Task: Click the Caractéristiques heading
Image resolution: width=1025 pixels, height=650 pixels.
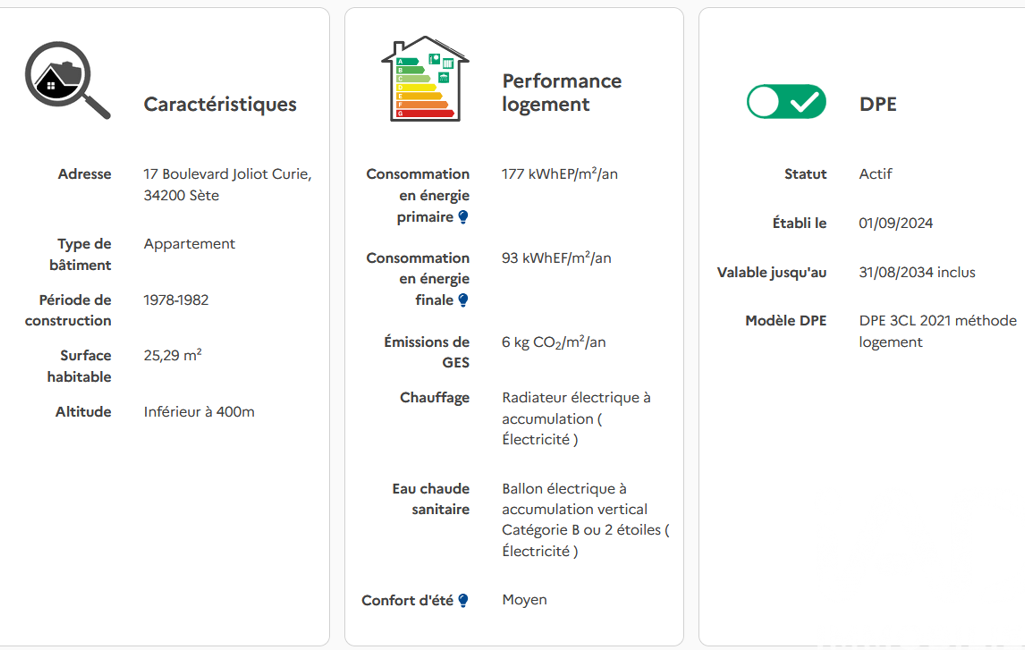Action: 220,104
